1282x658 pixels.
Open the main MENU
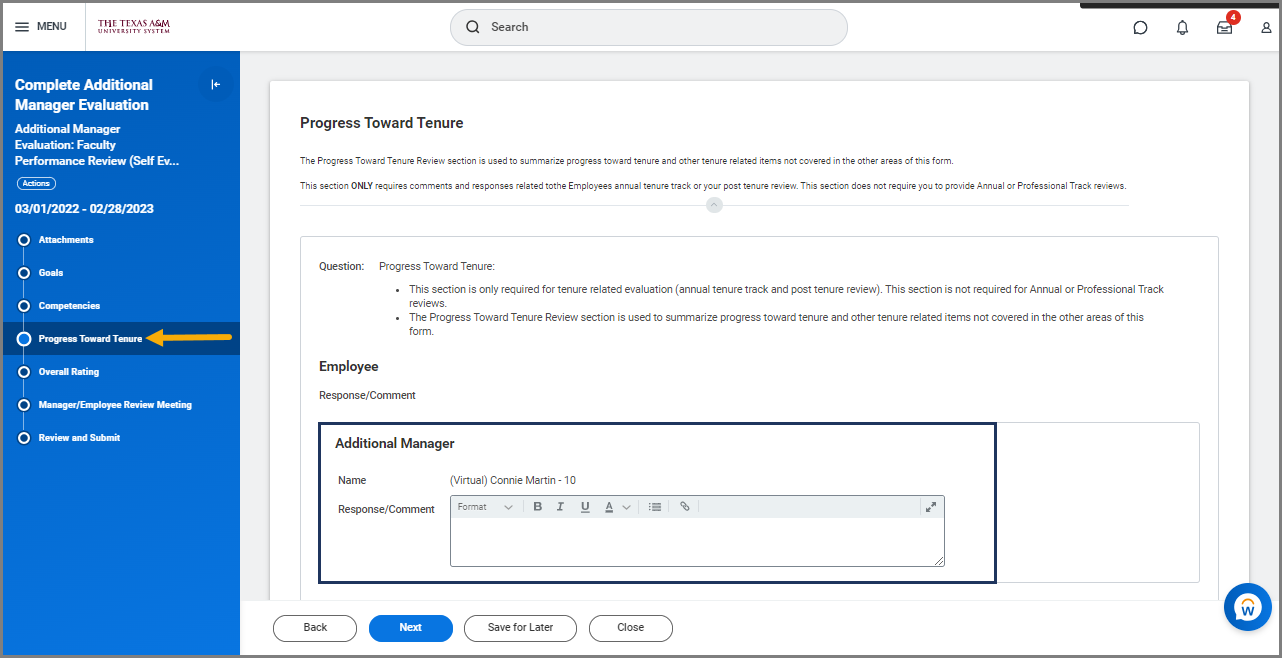(41, 27)
